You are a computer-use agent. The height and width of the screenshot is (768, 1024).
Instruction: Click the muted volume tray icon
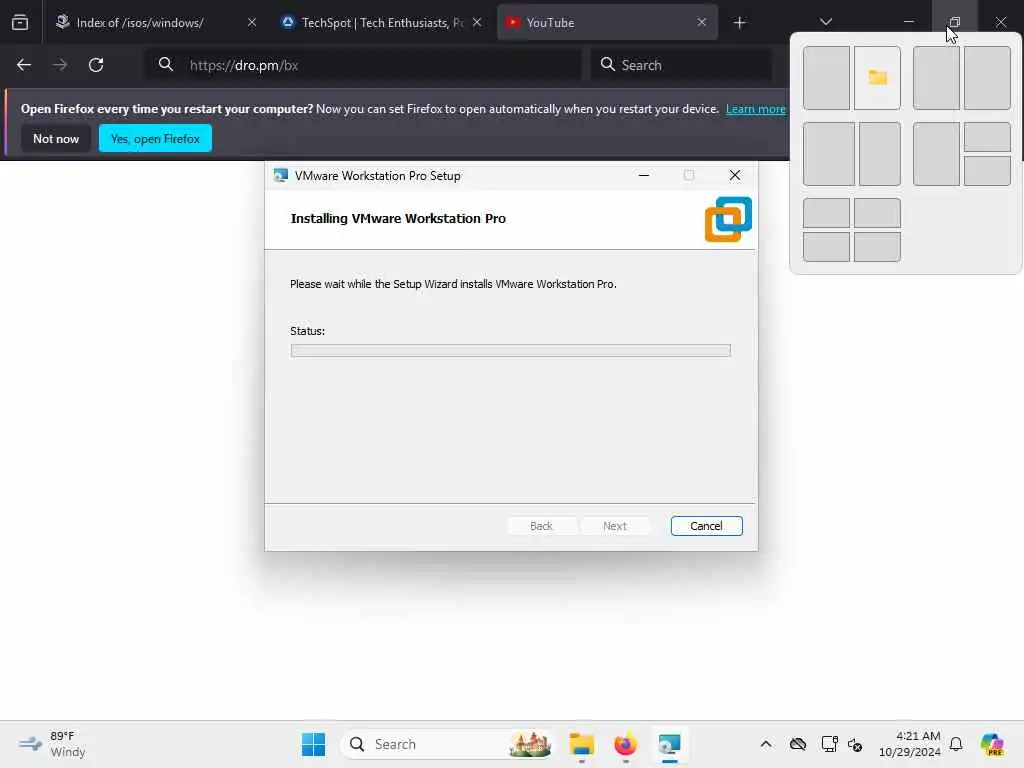[855, 744]
